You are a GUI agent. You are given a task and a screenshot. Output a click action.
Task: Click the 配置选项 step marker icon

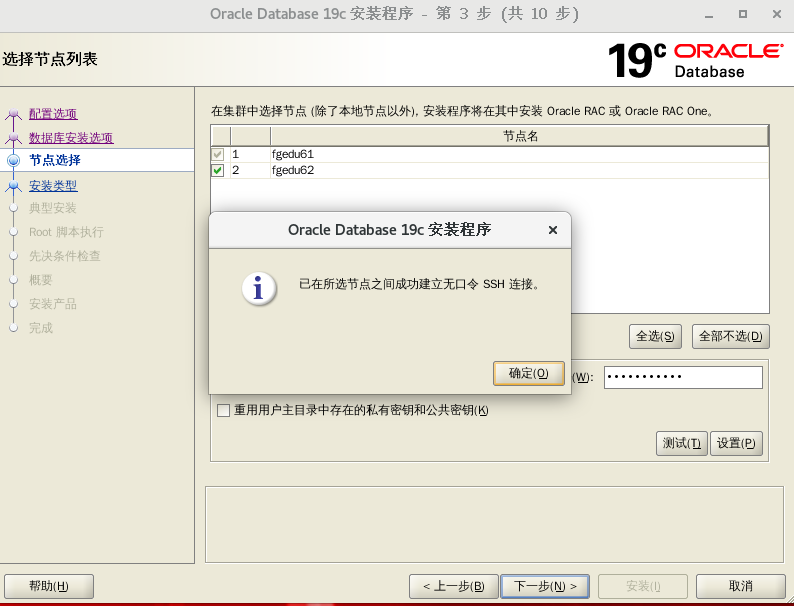pyautogui.click(x=14, y=114)
